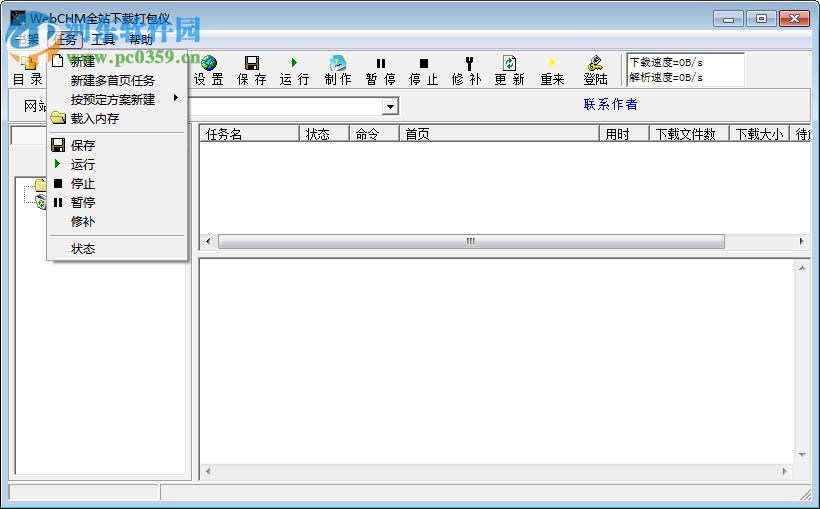Screen dimensions: 820x509
Task: Open the 按预定方案新建 submenu
Action: click(x=117, y=99)
